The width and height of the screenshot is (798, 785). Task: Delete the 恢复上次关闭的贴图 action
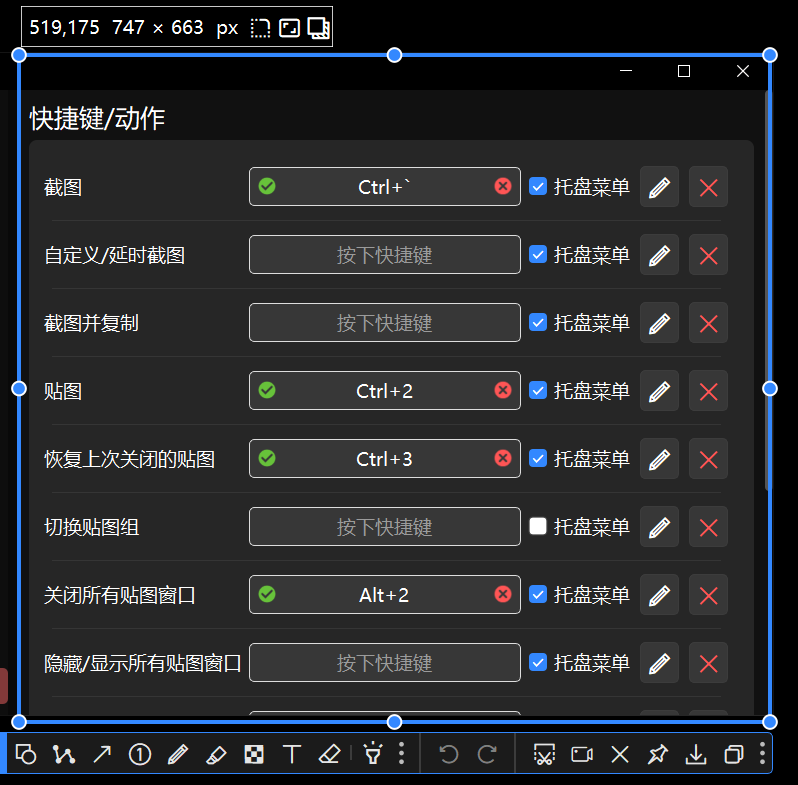(x=708, y=459)
